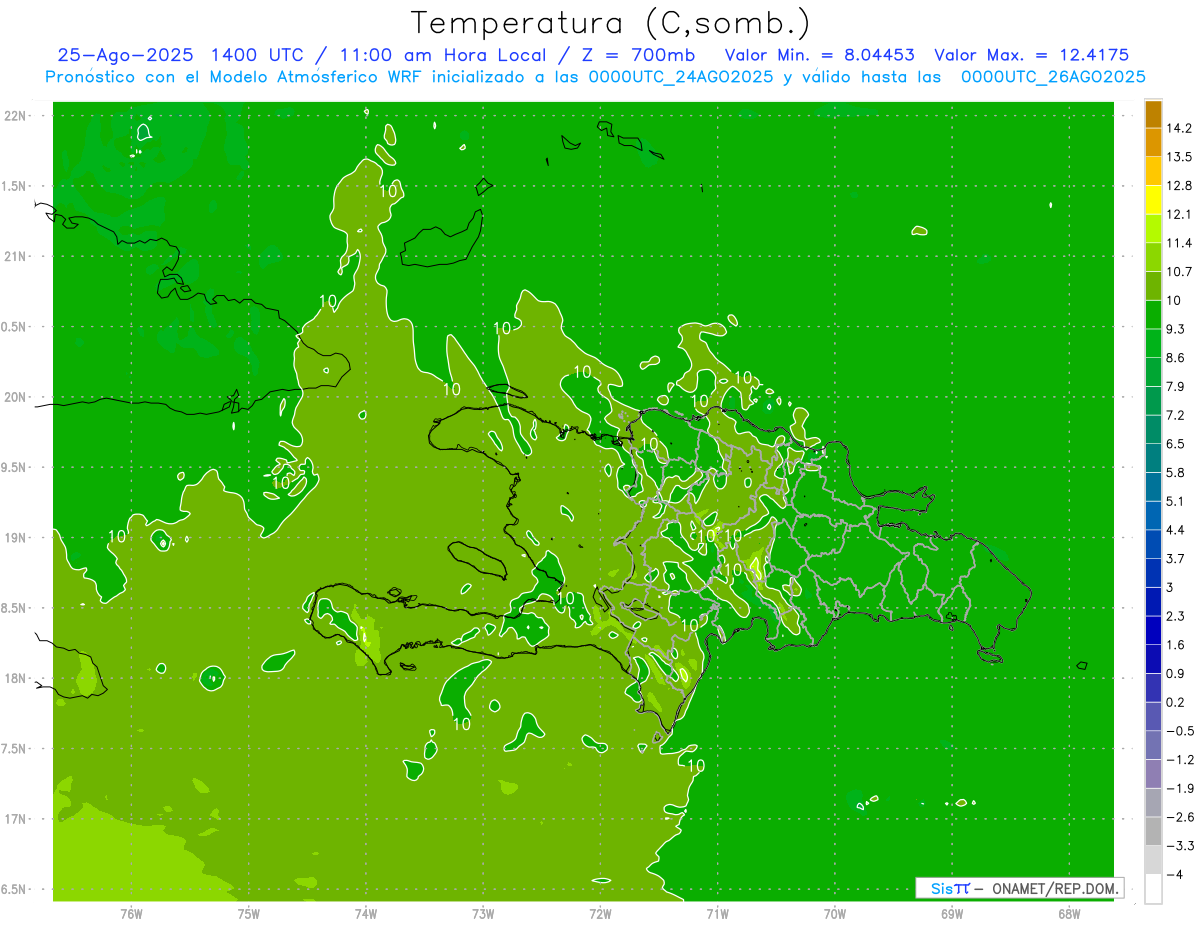Click the '73W' longitude axis label
The width and height of the screenshot is (1200, 927).
click(483, 913)
